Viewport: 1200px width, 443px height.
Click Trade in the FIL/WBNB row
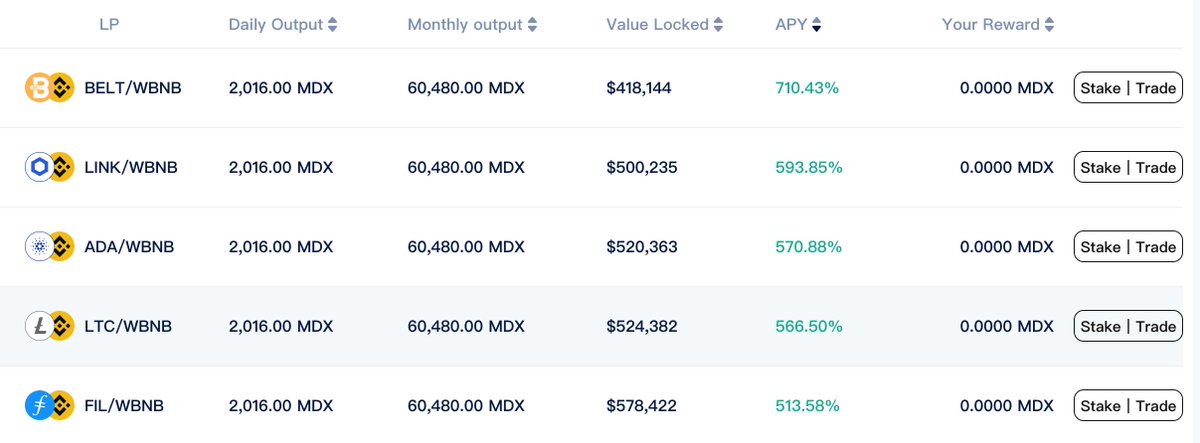(1156, 406)
